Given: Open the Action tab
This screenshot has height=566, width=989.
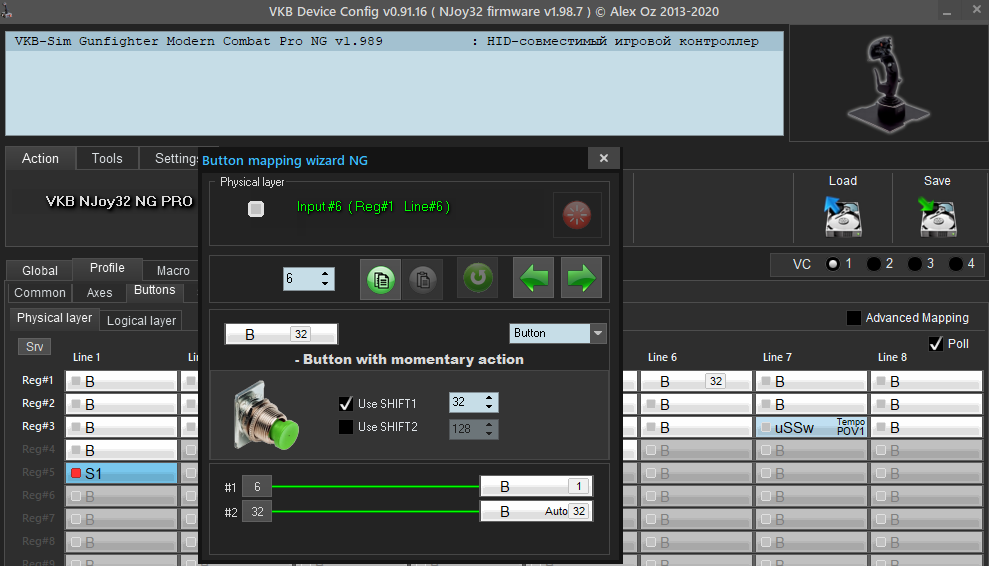Looking at the screenshot, I should [x=40, y=158].
